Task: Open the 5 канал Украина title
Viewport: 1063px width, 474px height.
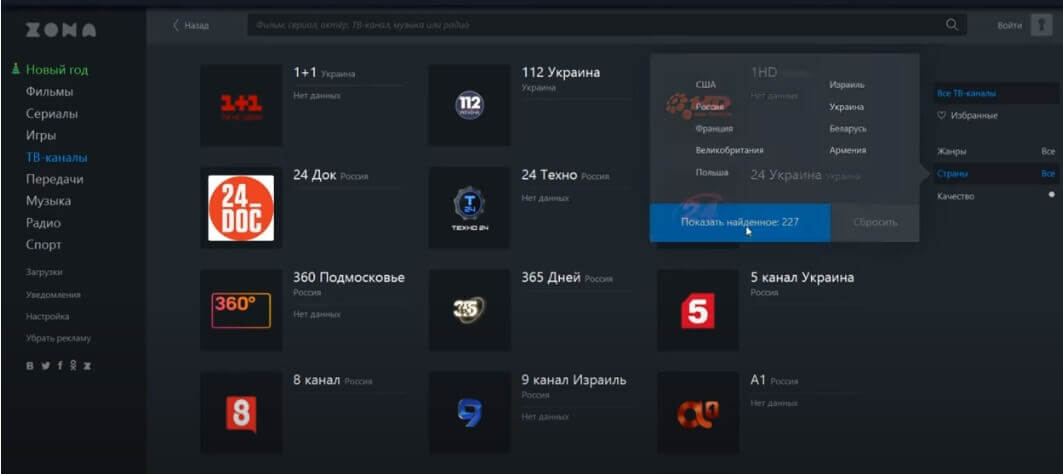Action: click(803, 277)
